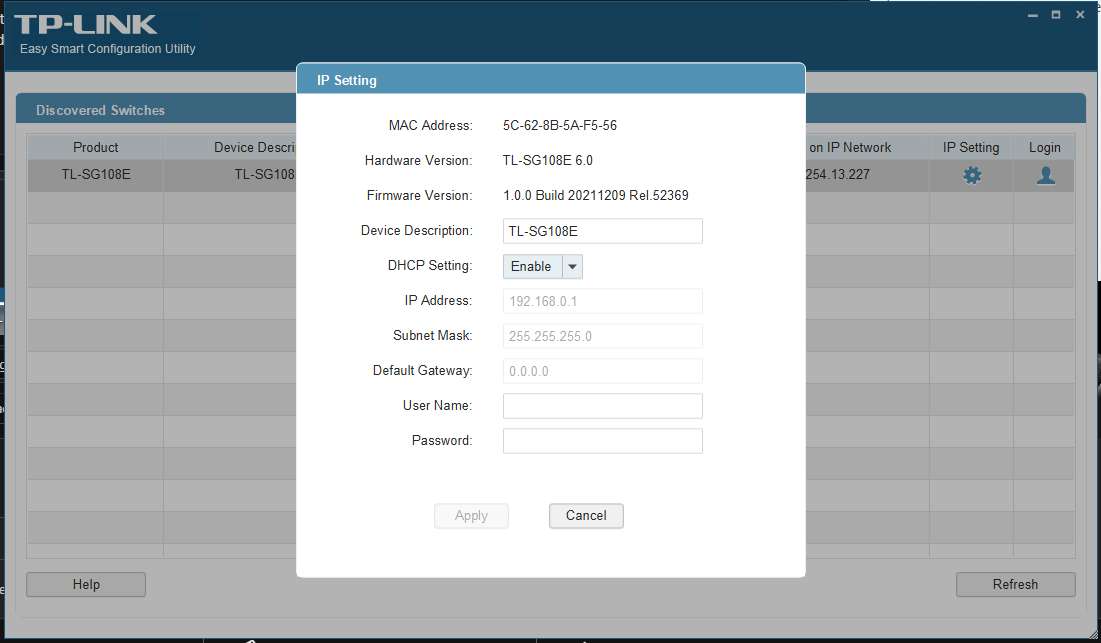Click the MAC address 5C-62-8B-5A-F5-56
The height and width of the screenshot is (643, 1101).
[x=560, y=126]
